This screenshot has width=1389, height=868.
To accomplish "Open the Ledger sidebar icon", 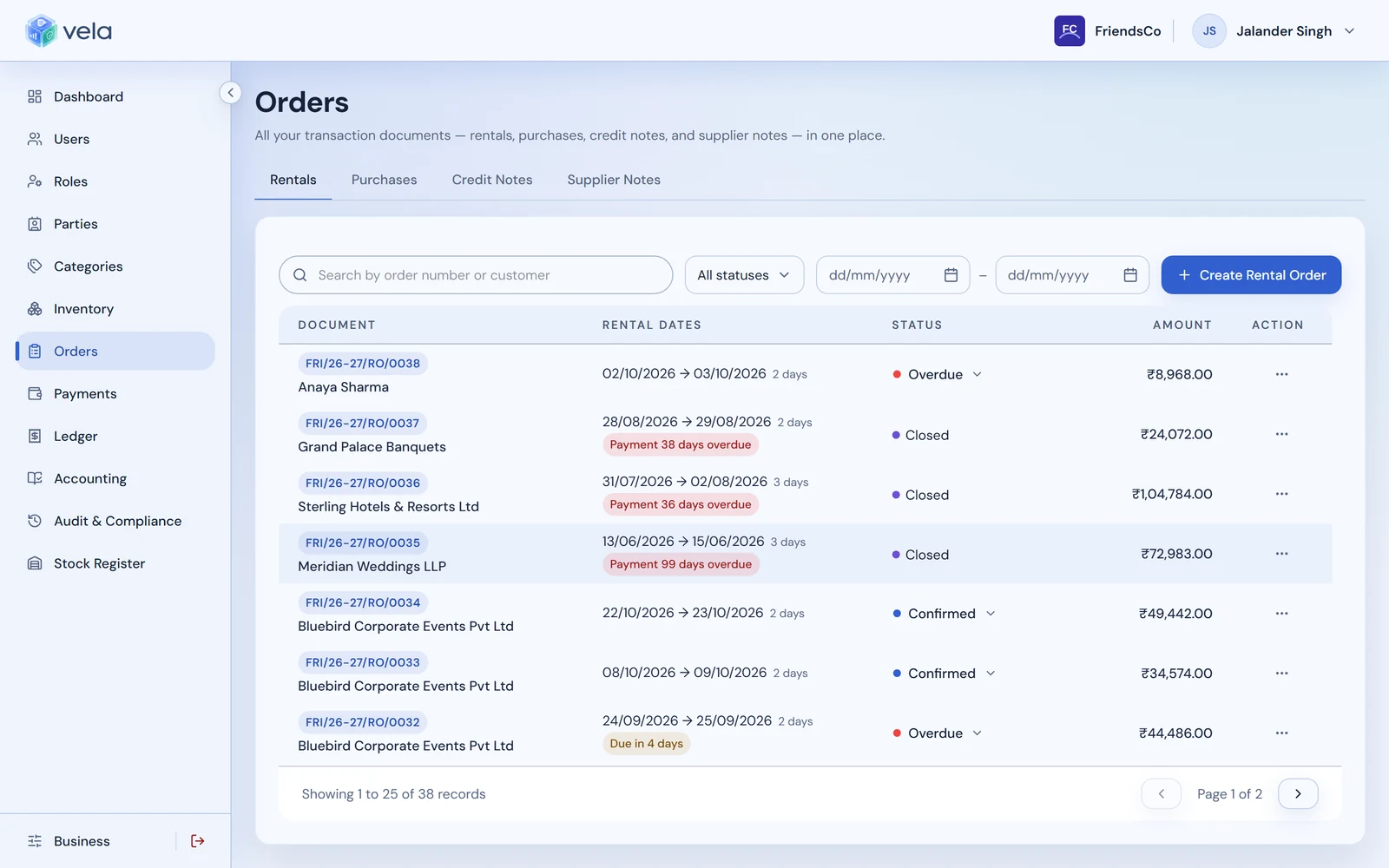I will tap(35, 436).
